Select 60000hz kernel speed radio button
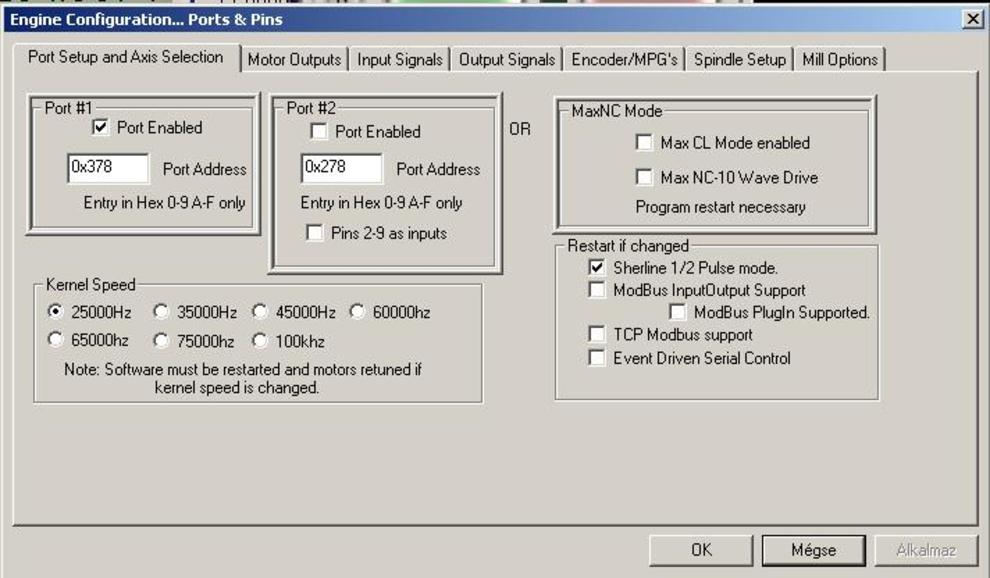 [x=357, y=312]
